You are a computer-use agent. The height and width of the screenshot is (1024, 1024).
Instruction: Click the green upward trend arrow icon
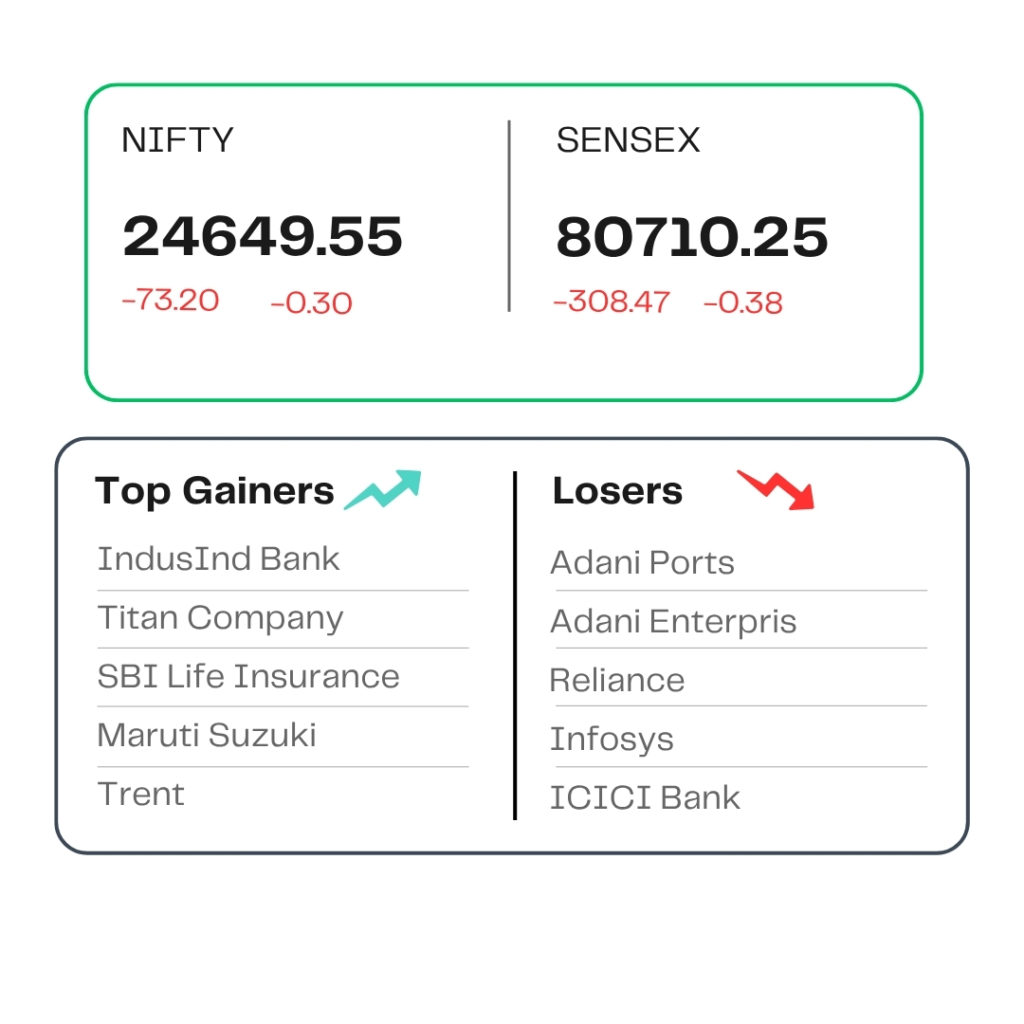point(383,488)
